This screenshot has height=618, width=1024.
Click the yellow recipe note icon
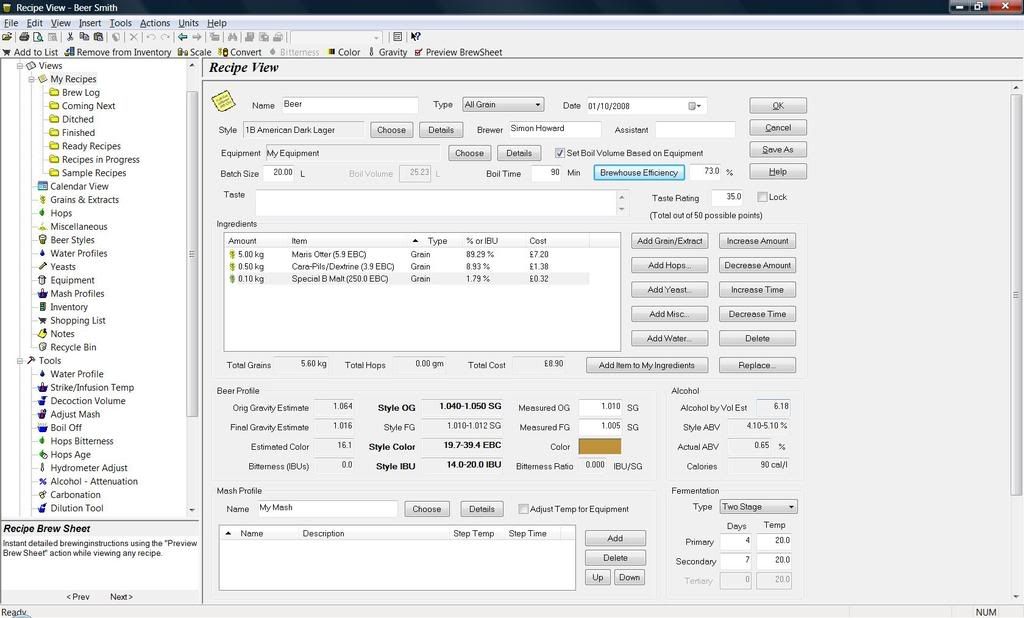coord(223,101)
